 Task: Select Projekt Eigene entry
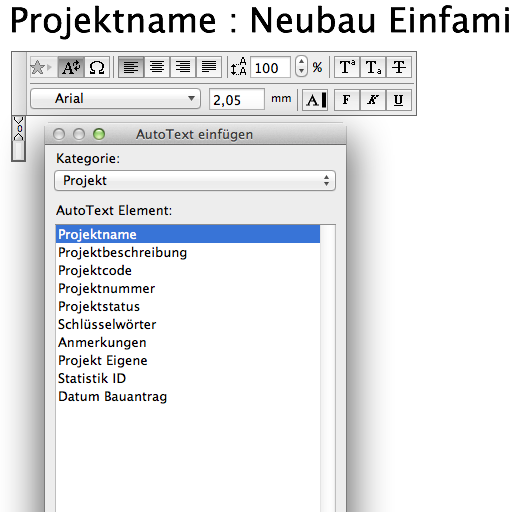(x=188, y=360)
